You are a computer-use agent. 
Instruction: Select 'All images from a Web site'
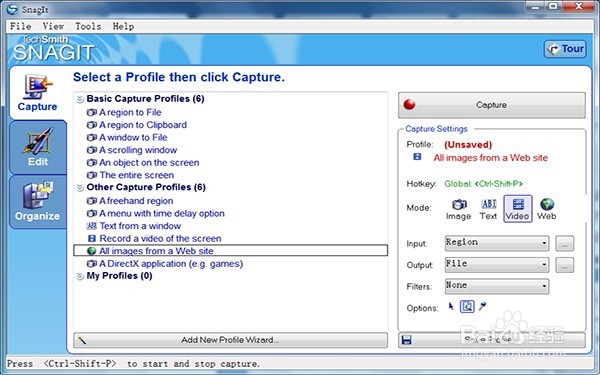(x=230, y=251)
